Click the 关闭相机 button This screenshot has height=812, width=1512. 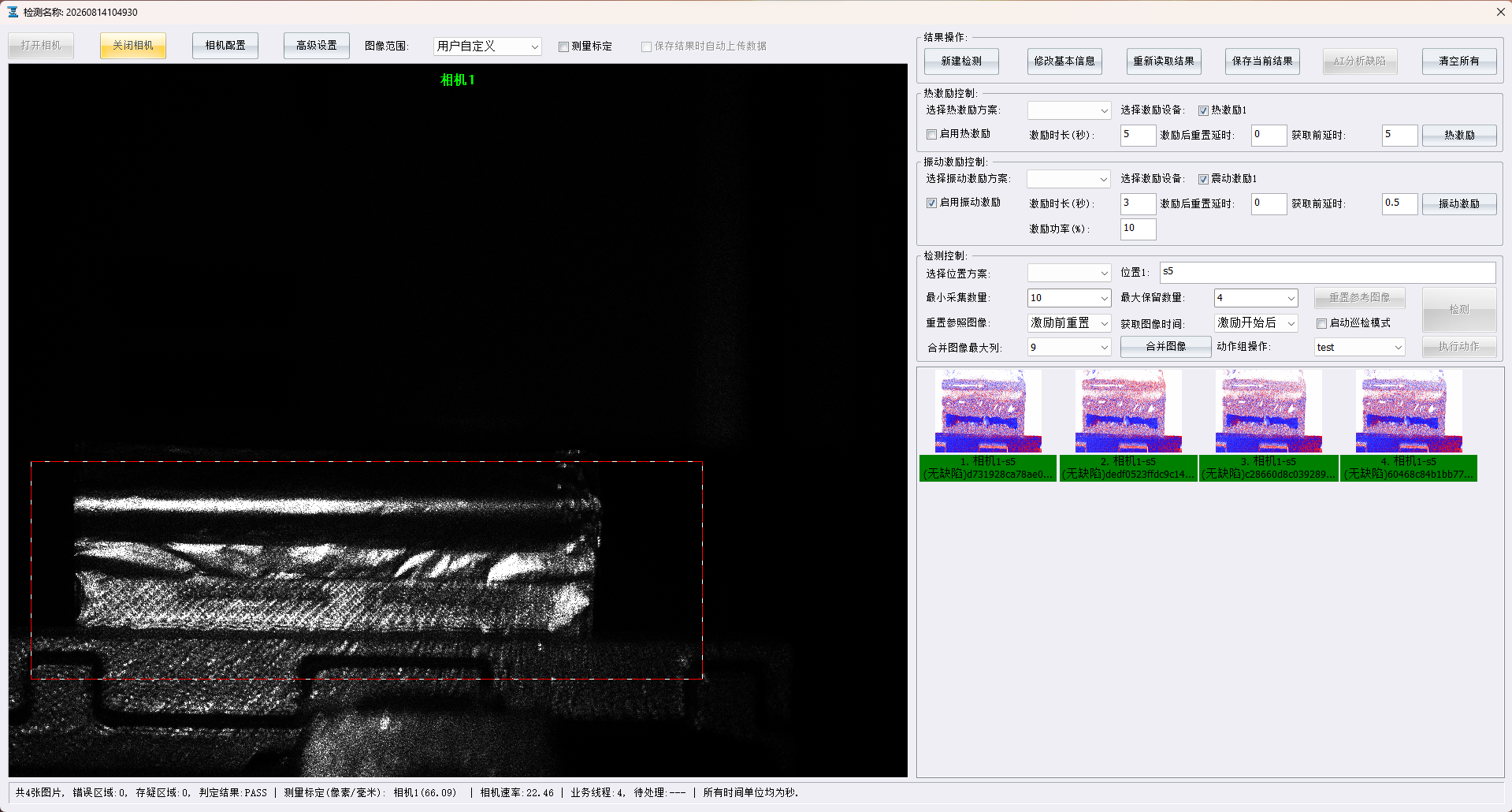(x=133, y=46)
